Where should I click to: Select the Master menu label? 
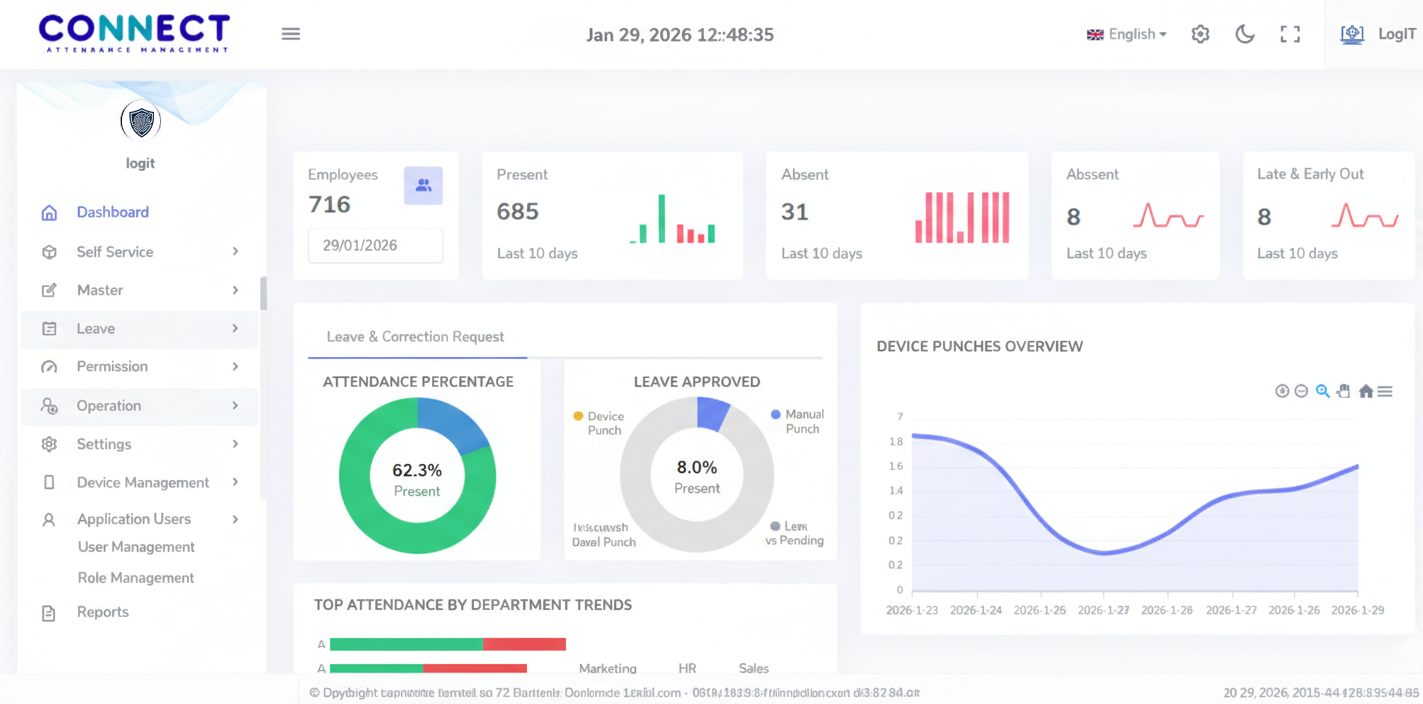pos(100,290)
